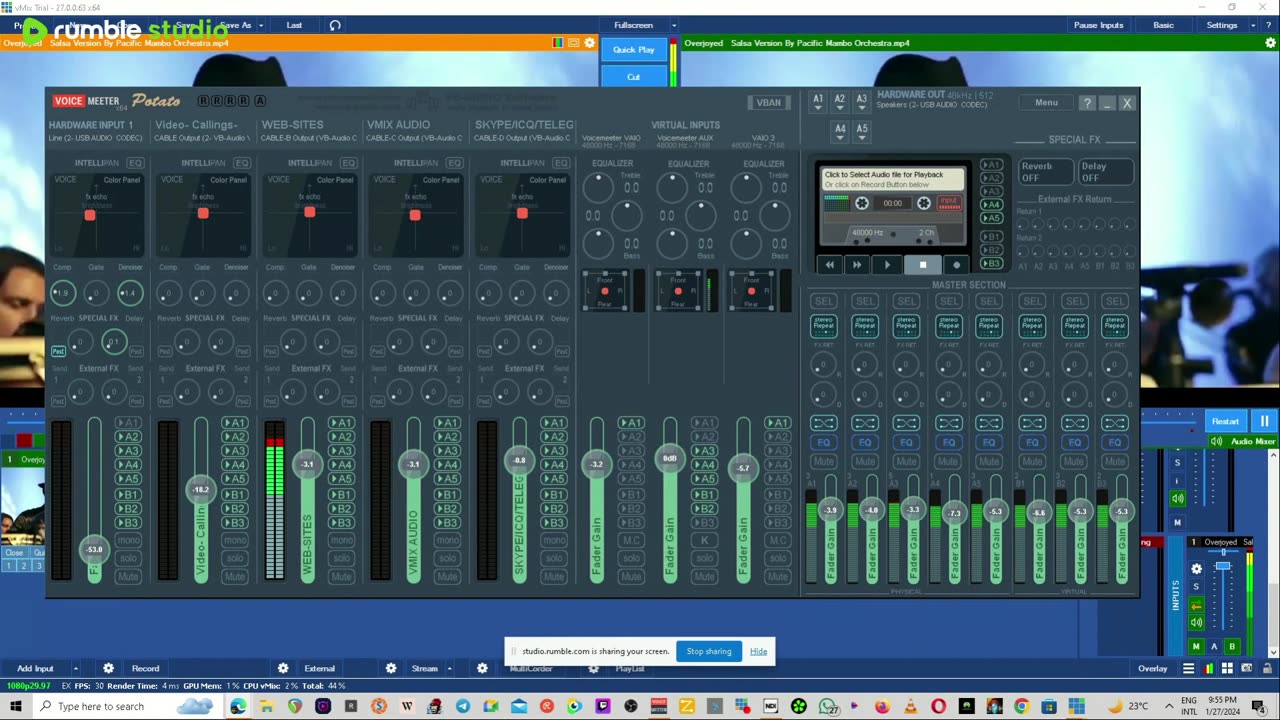Click the cassette display to select audio file

coord(893,179)
